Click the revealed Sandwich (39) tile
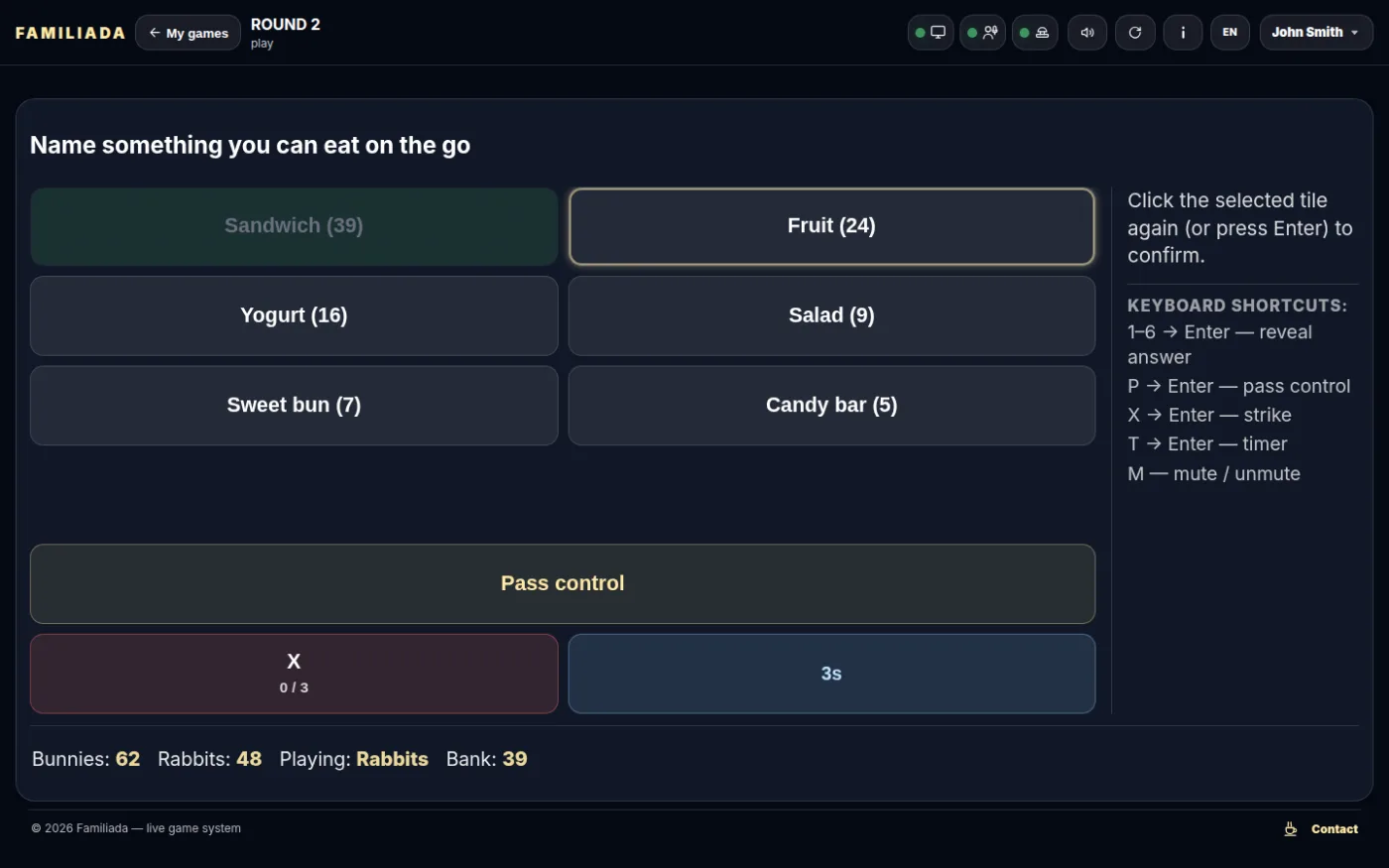The image size is (1389, 868). [294, 226]
